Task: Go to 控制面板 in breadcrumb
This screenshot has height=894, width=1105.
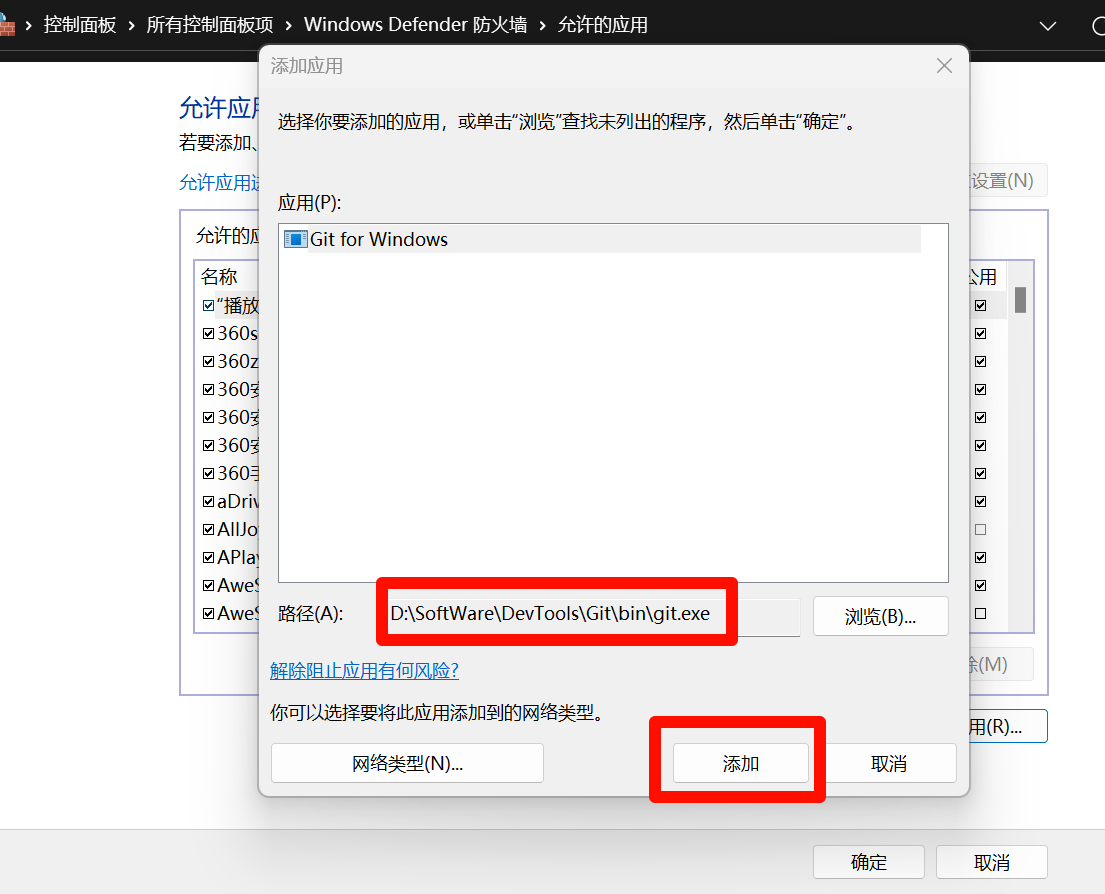Action: coord(80,25)
